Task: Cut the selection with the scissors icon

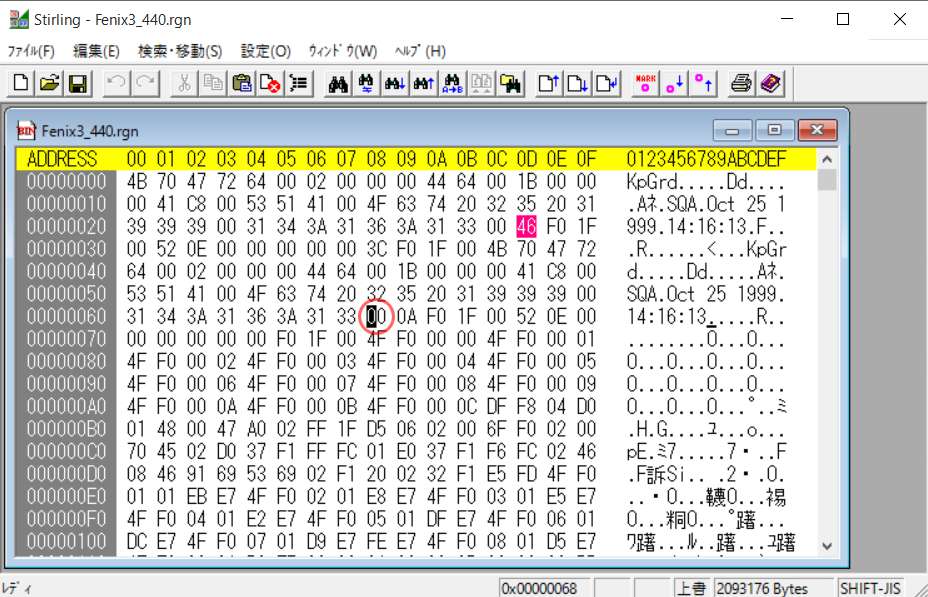Action: [x=184, y=83]
